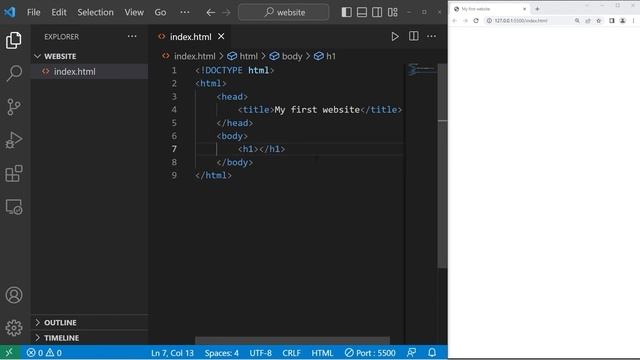
Task: Click the website command center search box
Action: point(284,12)
